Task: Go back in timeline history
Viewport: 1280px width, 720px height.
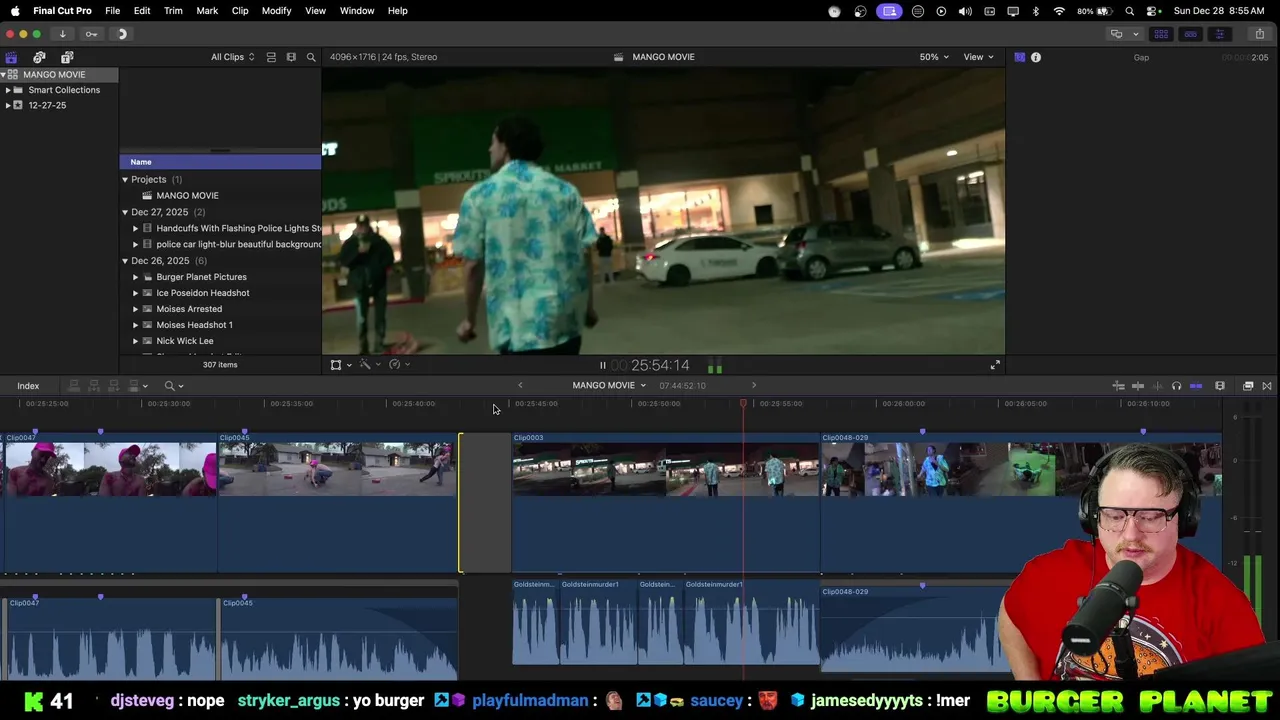Action: [x=520, y=385]
